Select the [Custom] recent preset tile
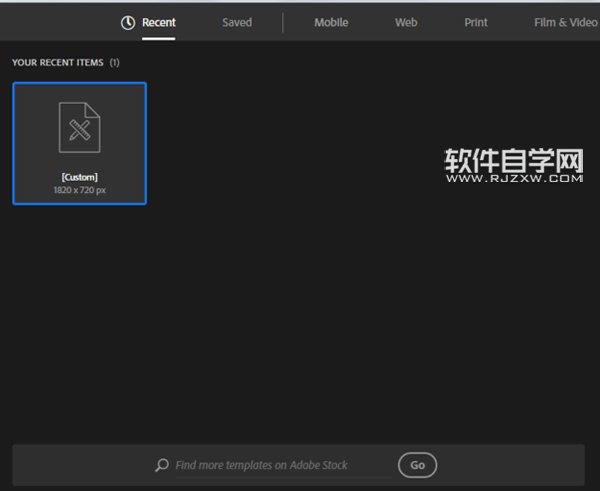Image resolution: width=600 pixels, height=491 pixels. point(79,143)
